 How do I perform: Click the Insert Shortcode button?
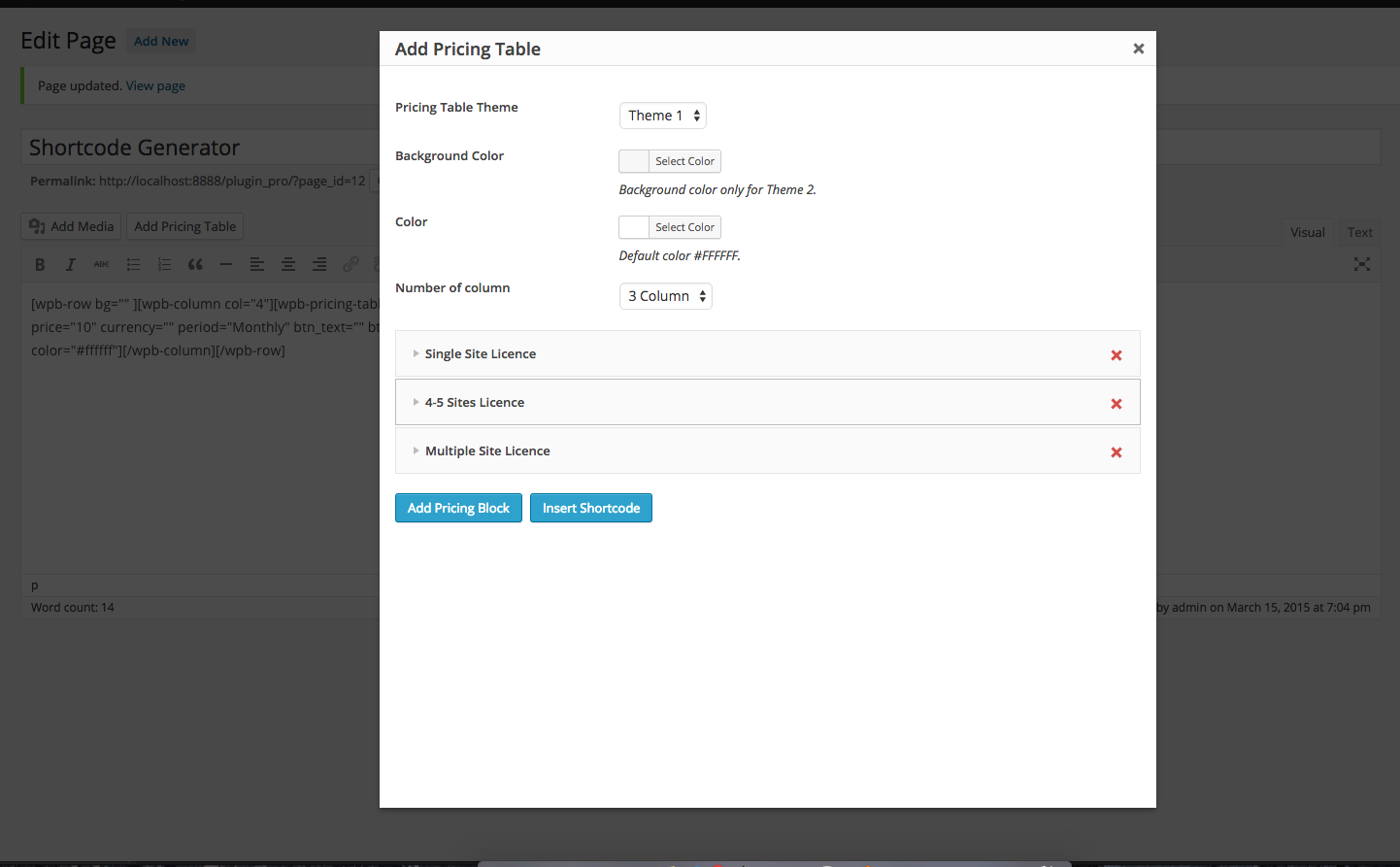tap(591, 508)
